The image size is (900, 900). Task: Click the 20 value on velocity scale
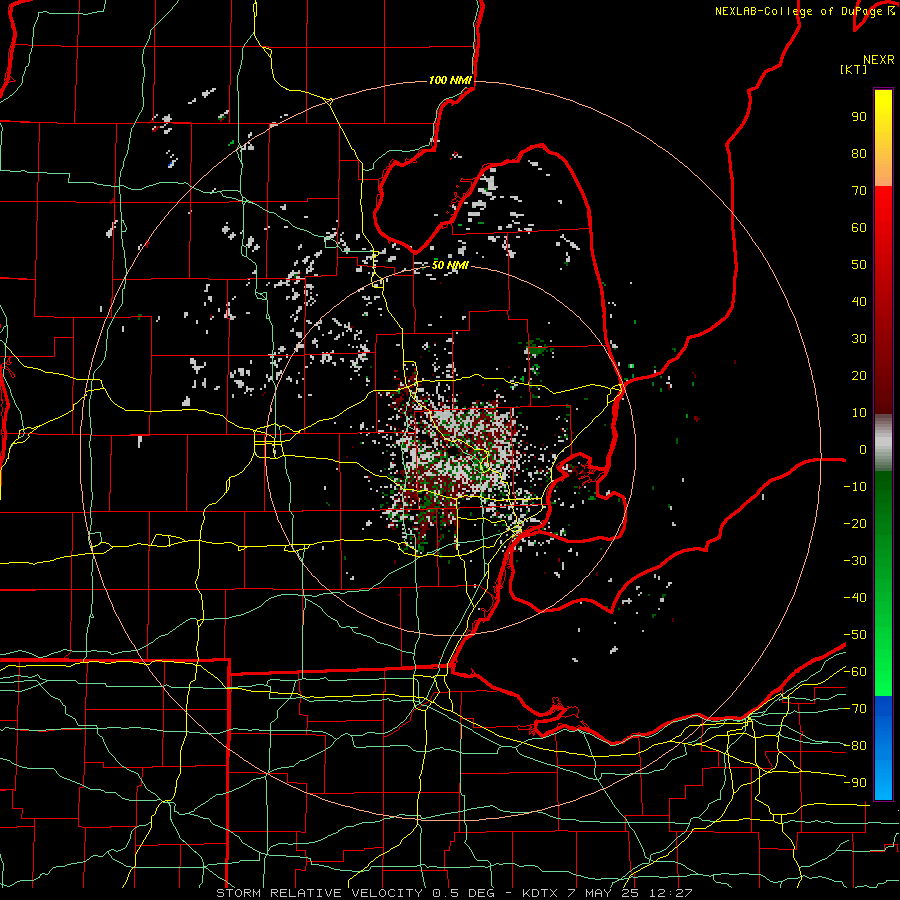[859, 376]
